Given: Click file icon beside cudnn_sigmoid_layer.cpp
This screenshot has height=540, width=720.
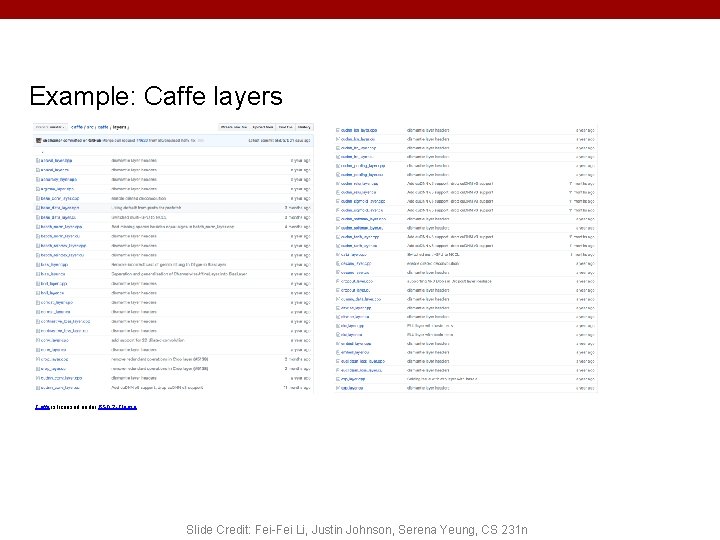Looking at the screenshot, I should pos(338,201).
